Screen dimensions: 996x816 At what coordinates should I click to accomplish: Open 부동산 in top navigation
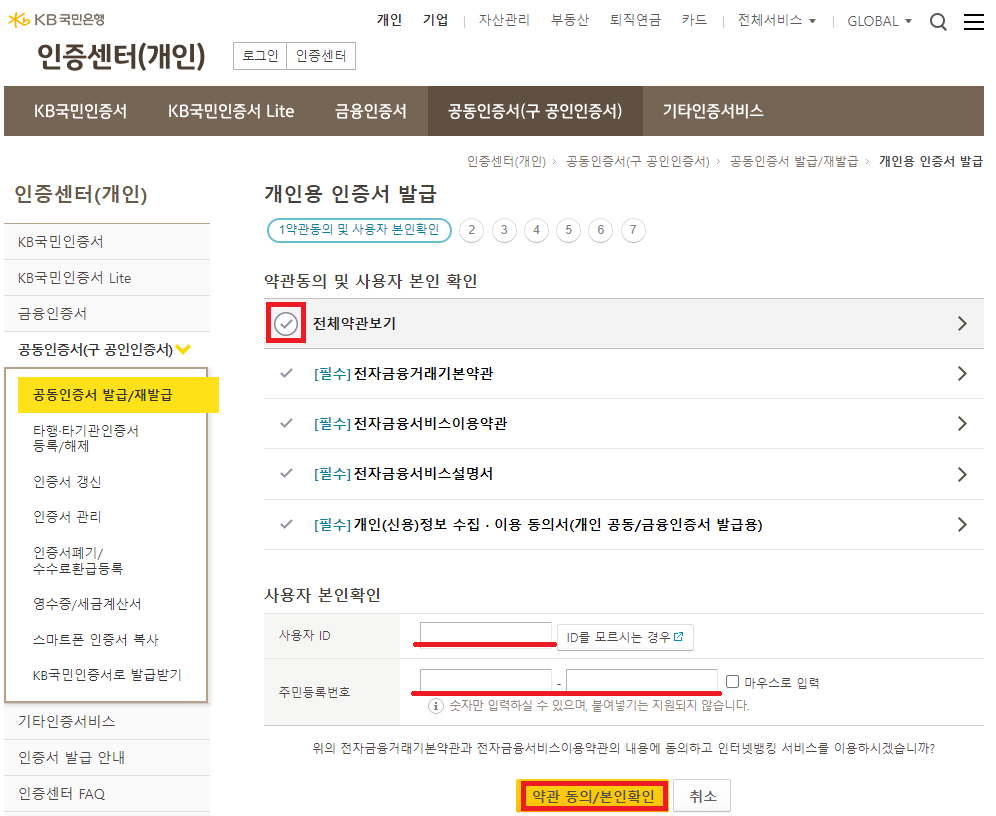click(569, 20)
